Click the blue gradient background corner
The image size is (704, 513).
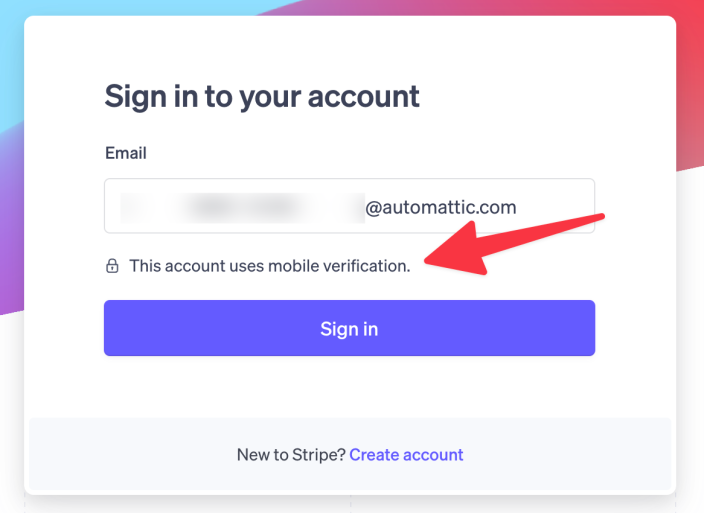pyautogui.click(x=12, y=60)
